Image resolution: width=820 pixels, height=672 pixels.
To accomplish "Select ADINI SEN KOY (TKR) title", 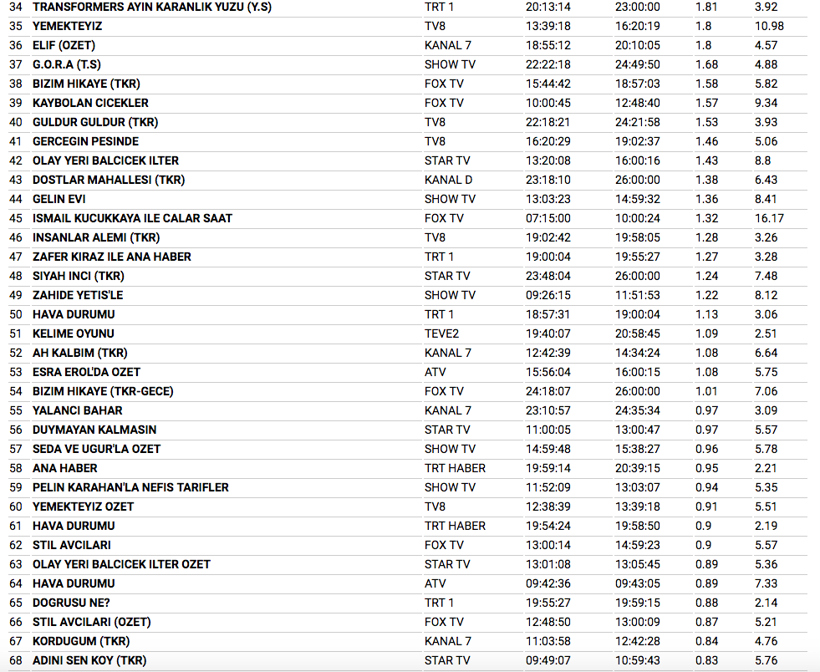I will click(89, 660).
